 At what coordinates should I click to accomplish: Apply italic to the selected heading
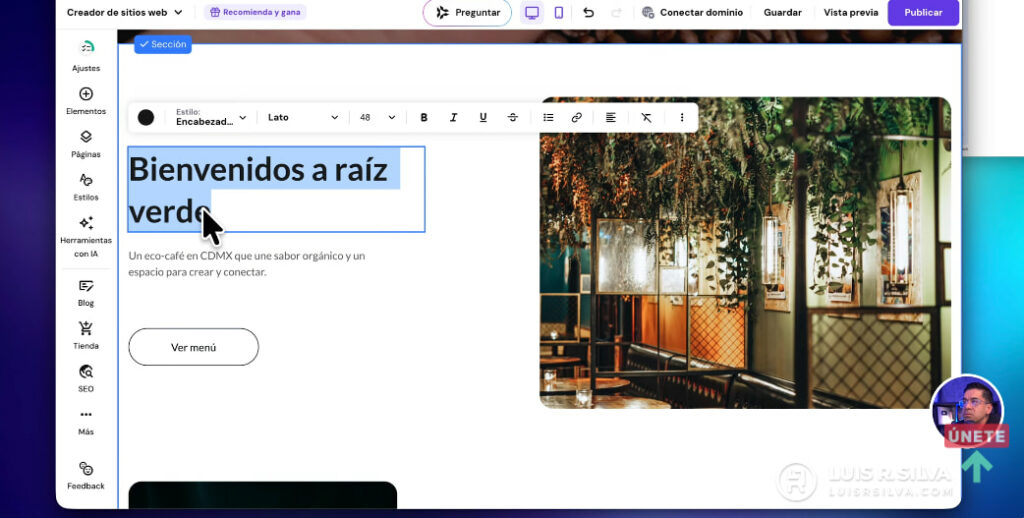[x=453, y=118]
